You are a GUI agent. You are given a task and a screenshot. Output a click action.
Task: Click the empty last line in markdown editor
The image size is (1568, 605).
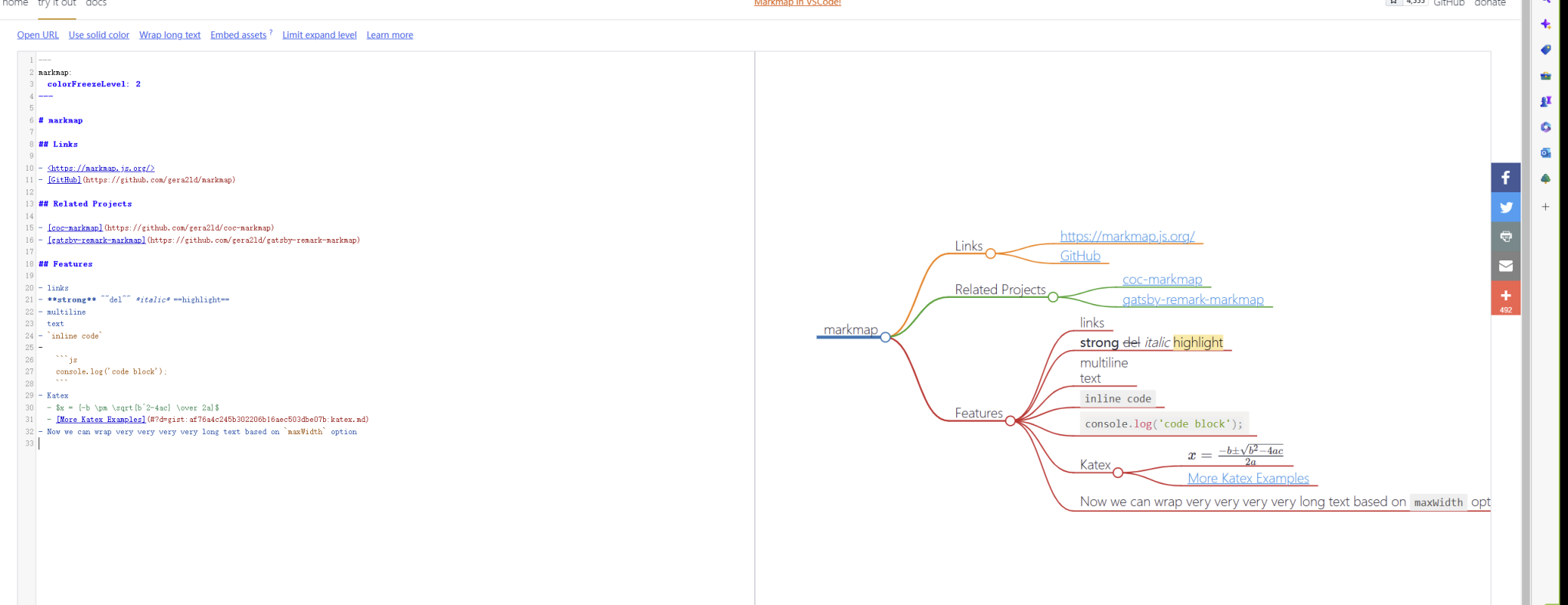tap(230, 443)
